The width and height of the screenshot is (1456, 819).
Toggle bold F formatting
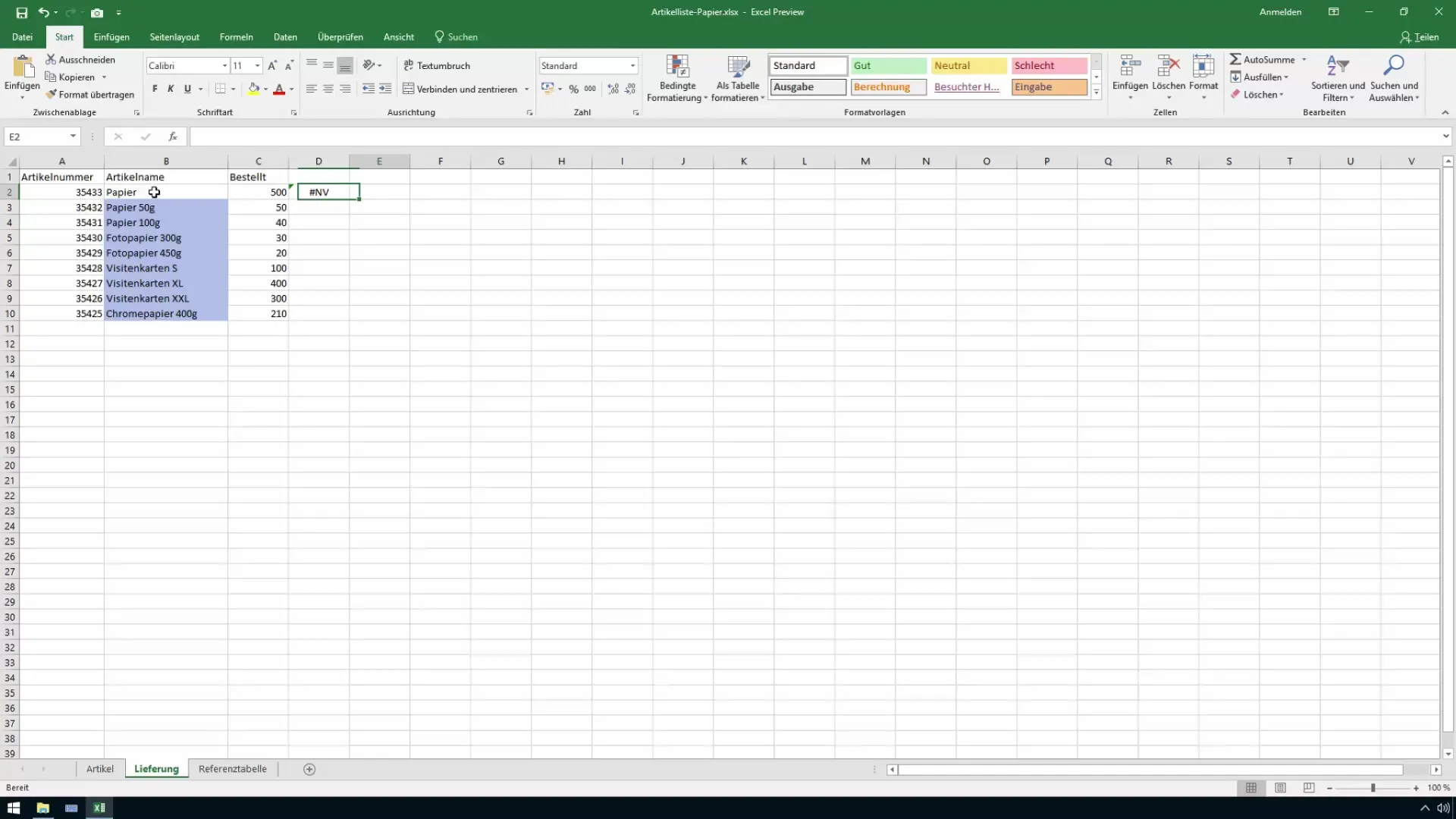[155, 89]
